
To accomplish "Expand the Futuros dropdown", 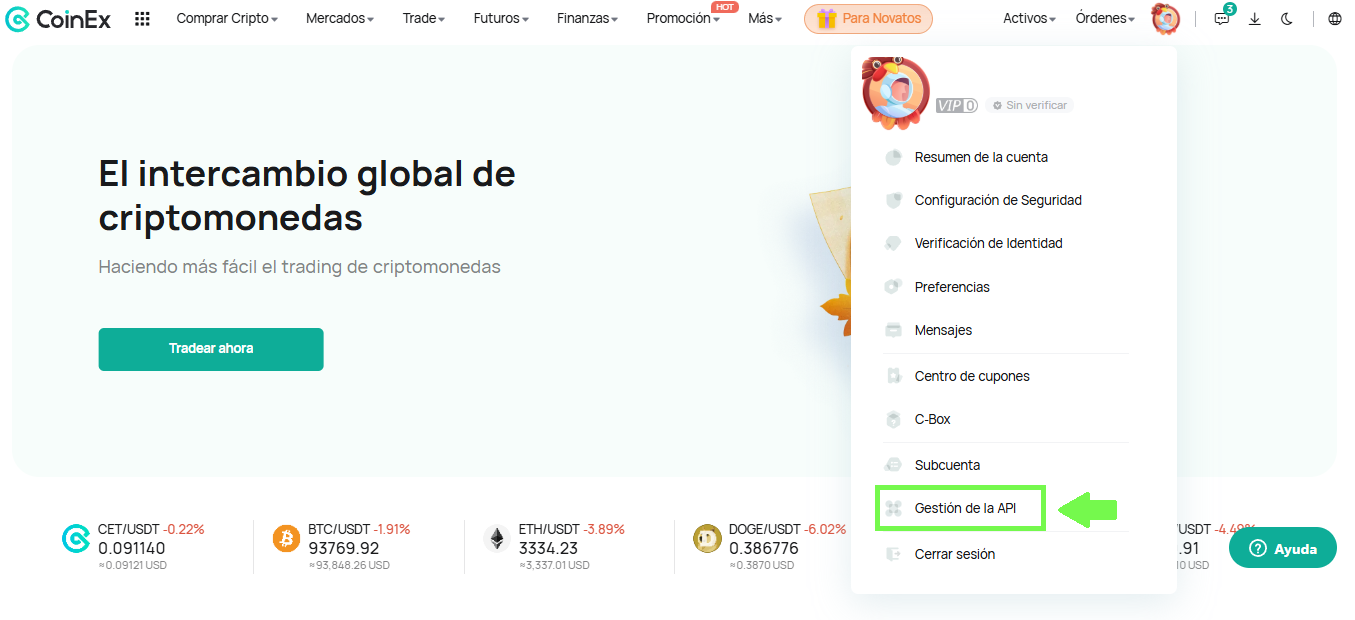I will point(501,19).
